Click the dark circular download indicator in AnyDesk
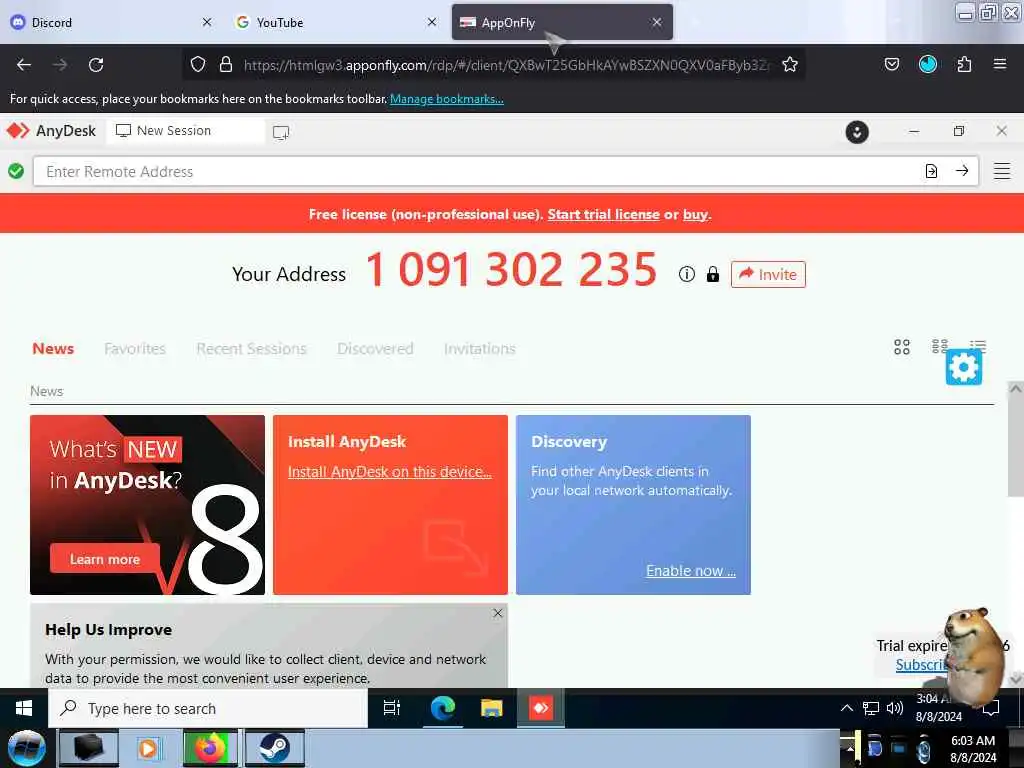This screenshot has width=1024, height=768. click(x=857, y=132)
